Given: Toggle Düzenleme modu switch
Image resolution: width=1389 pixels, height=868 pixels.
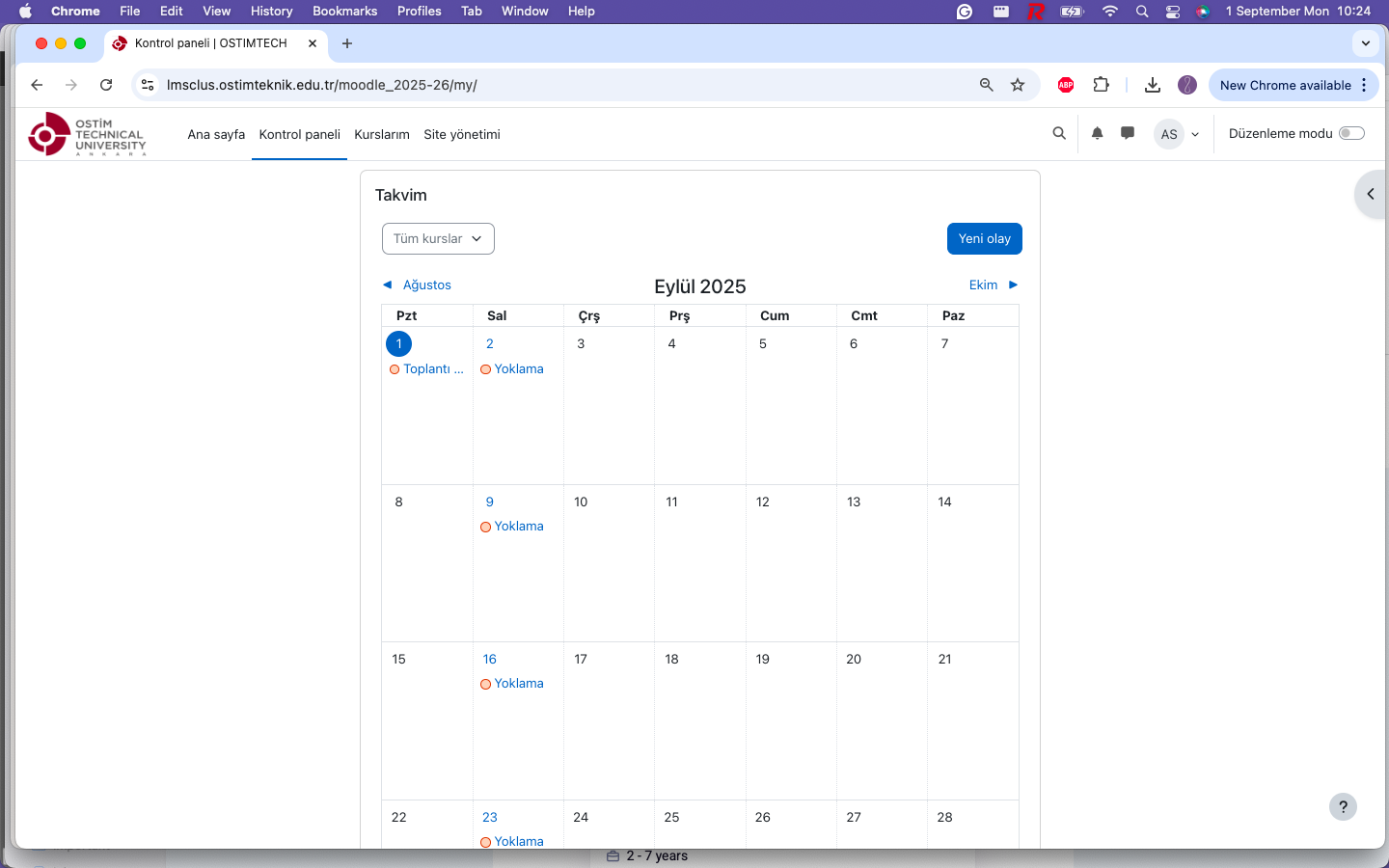Looking at the screenshot, I should 1351,134.
